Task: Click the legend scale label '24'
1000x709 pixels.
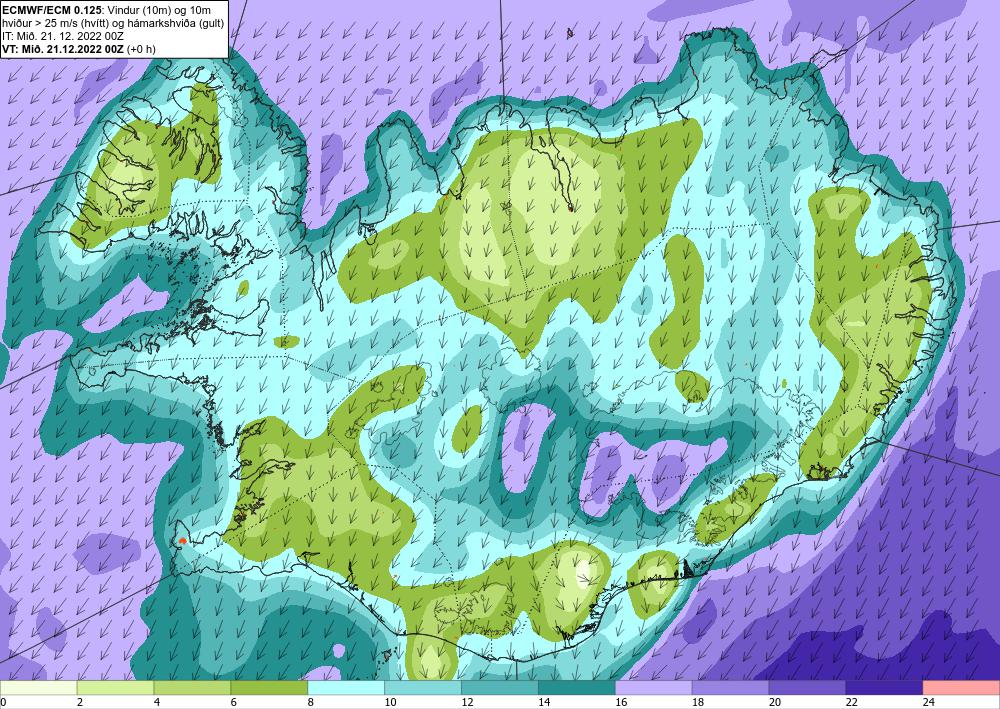Action: (929, 703)
